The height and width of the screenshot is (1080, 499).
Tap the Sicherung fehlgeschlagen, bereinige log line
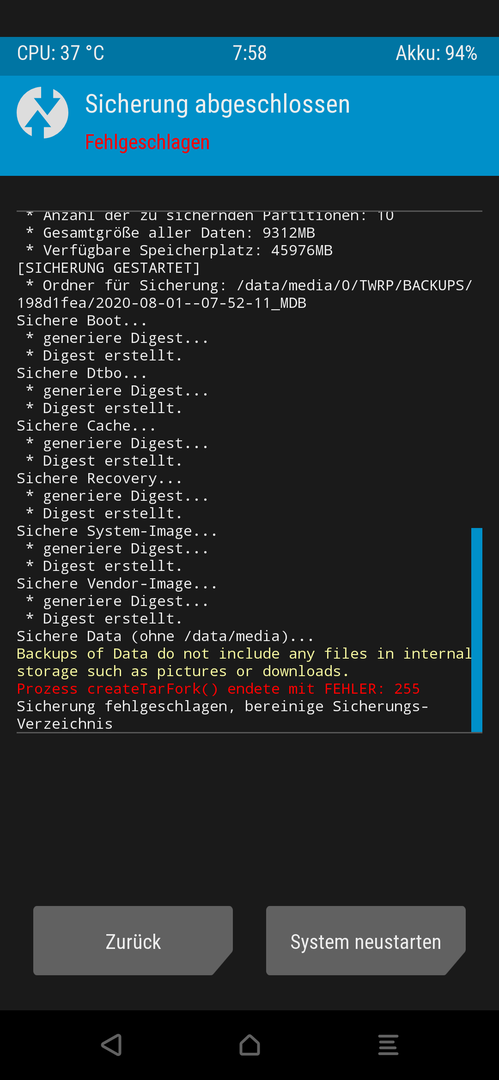223,715
